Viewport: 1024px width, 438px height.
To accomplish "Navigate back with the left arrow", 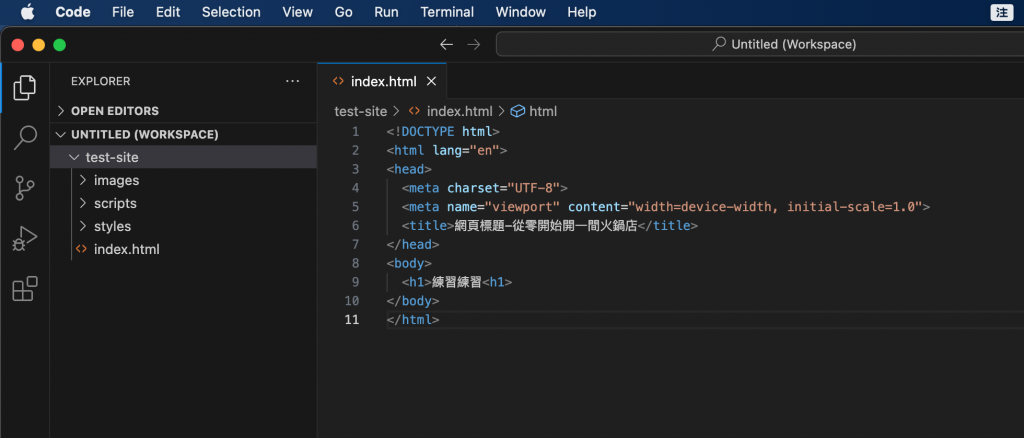I will pyautogui.click(x=446, y=44).
